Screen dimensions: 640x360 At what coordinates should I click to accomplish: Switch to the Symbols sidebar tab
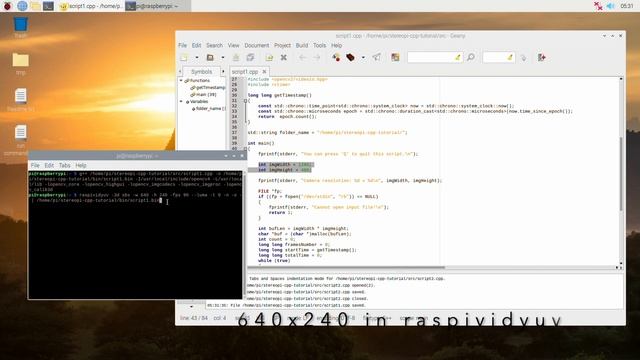coord(202,71)
